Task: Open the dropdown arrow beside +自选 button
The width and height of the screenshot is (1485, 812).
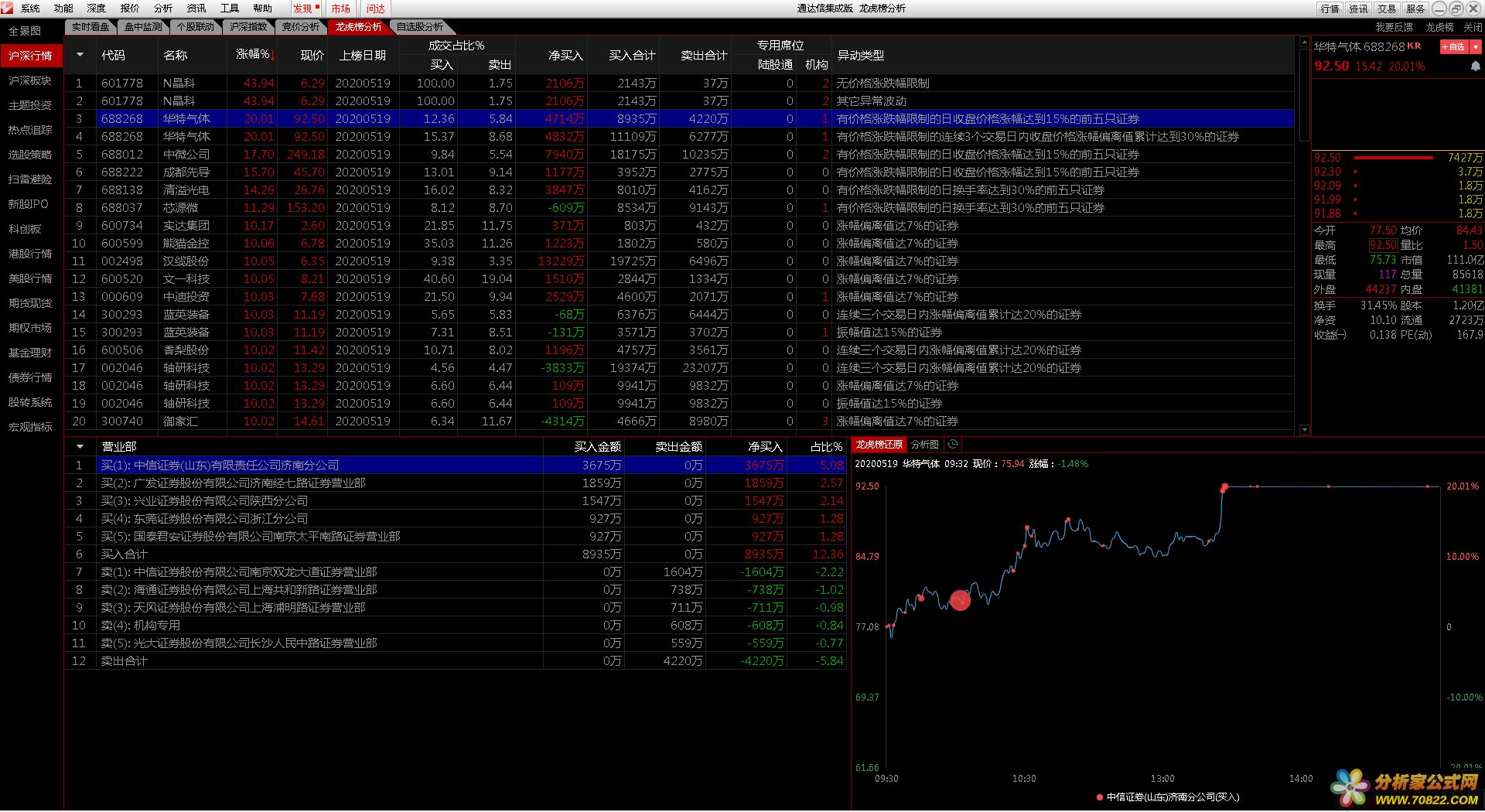Action: (x=1475, y=47)
